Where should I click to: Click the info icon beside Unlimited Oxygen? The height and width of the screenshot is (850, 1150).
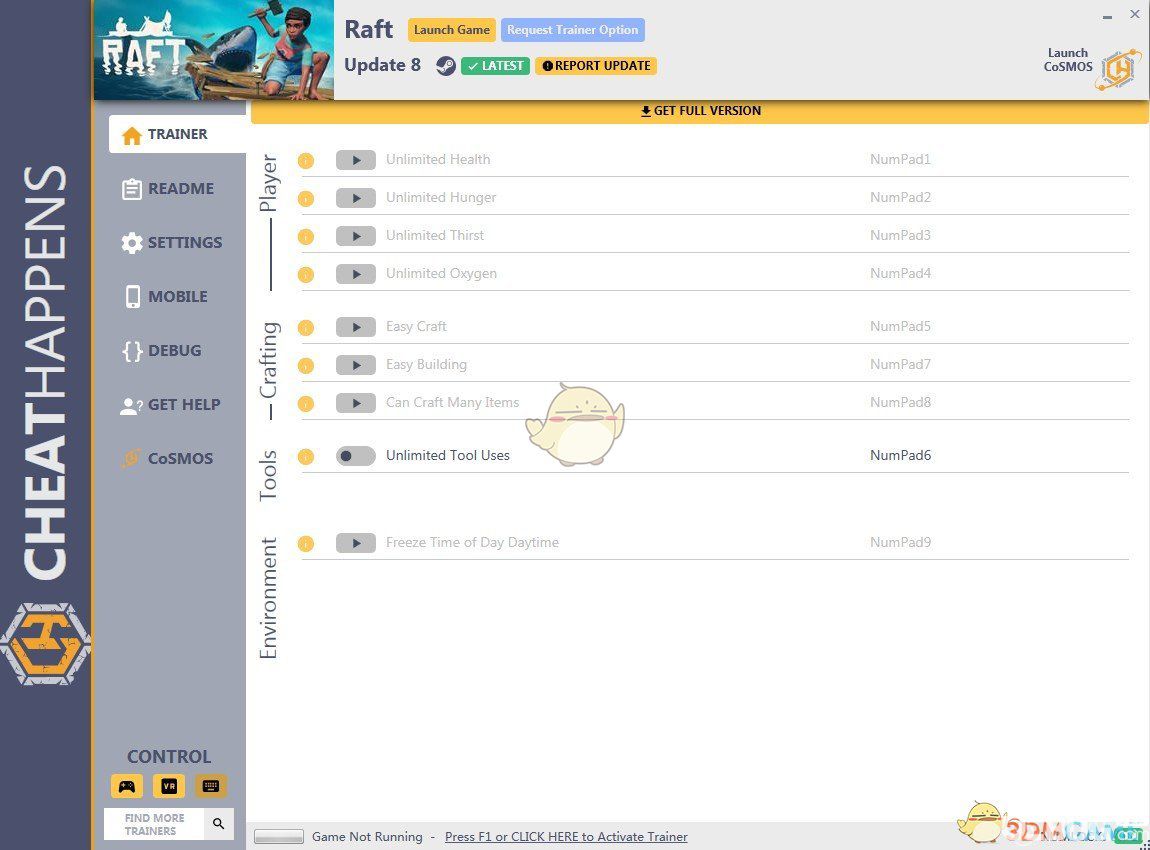point(306,275)
